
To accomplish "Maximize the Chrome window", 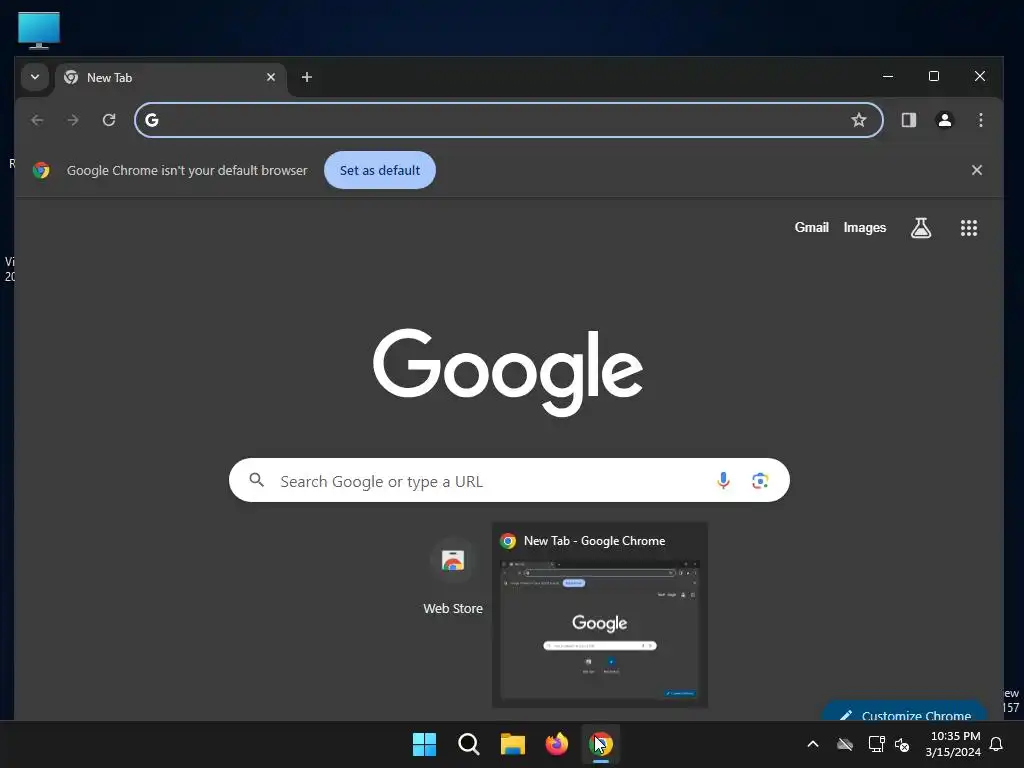I will (x=934, y=76).
